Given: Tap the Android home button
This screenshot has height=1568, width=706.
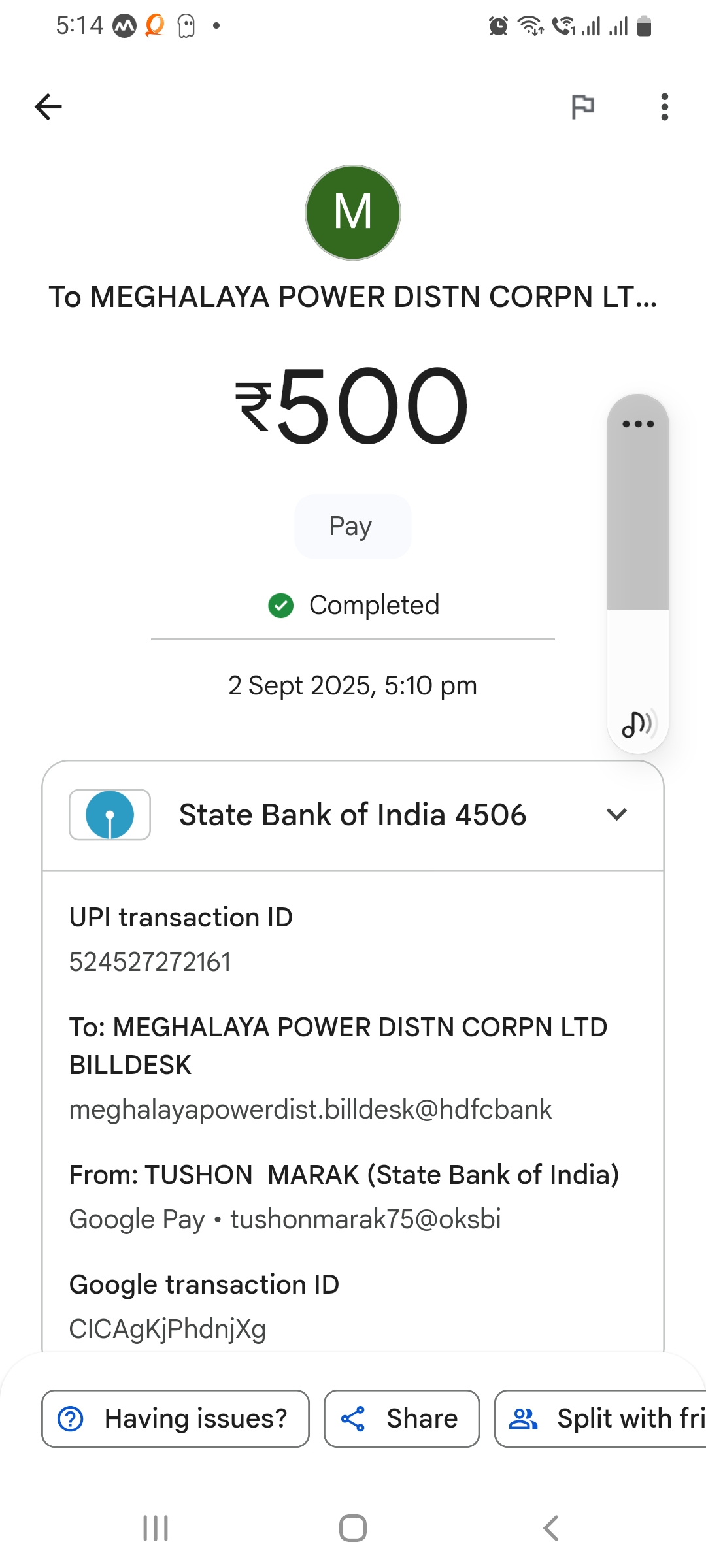Looking at the screenshot, I should click(353, 1528).
